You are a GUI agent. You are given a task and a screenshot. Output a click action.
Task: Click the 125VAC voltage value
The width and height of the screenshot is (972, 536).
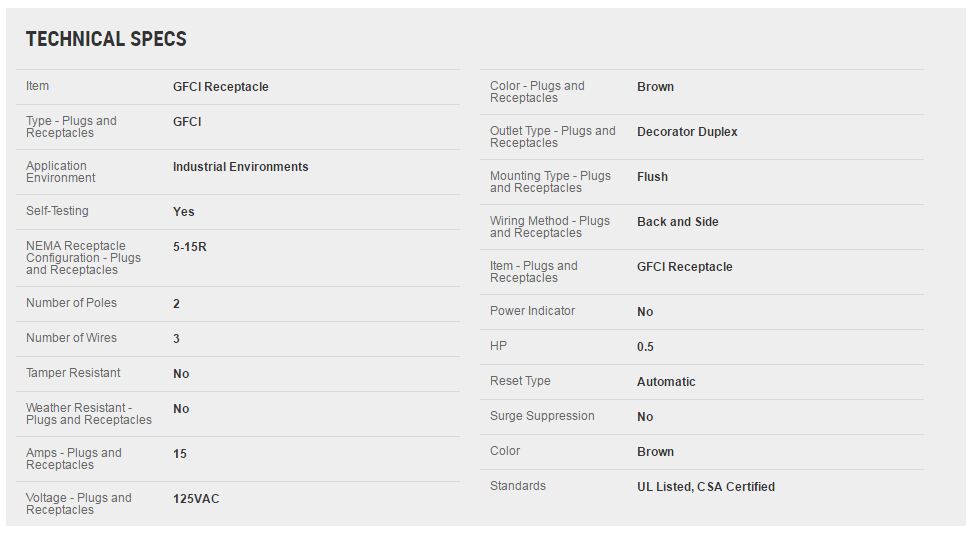click(196, 498)
